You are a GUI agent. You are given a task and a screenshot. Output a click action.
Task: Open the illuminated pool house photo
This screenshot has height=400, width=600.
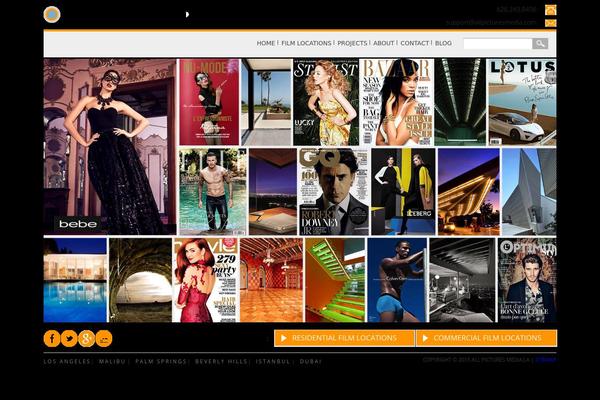(x=75, y=280)
